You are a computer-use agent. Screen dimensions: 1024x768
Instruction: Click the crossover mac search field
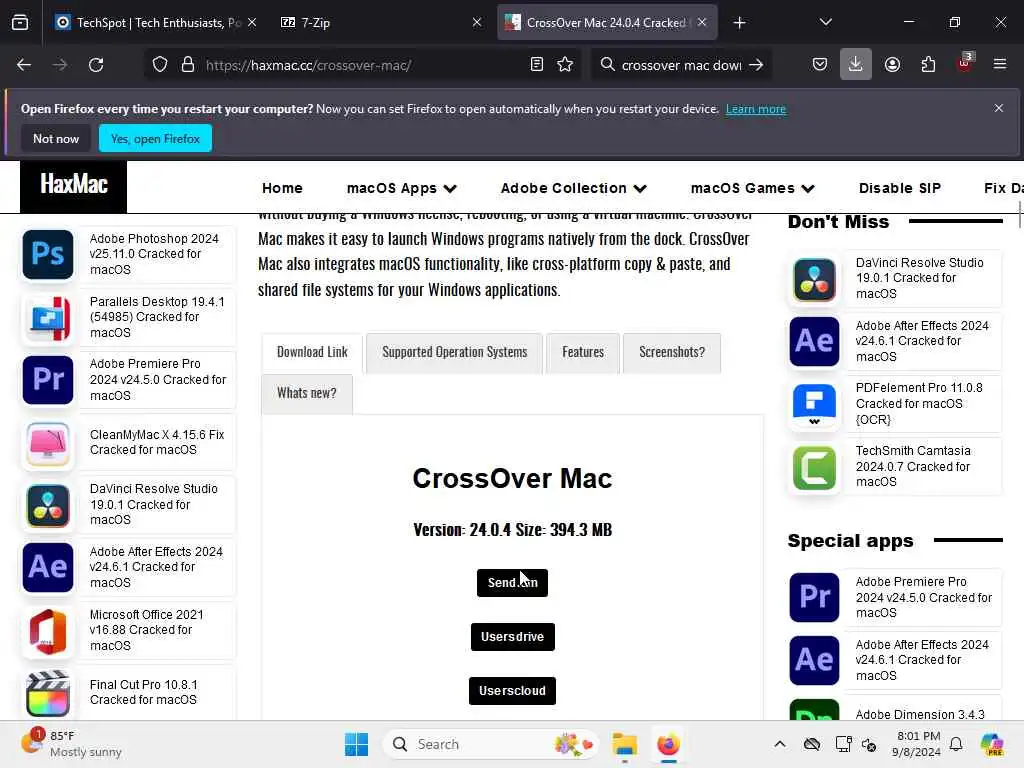(x=681, y=65)
